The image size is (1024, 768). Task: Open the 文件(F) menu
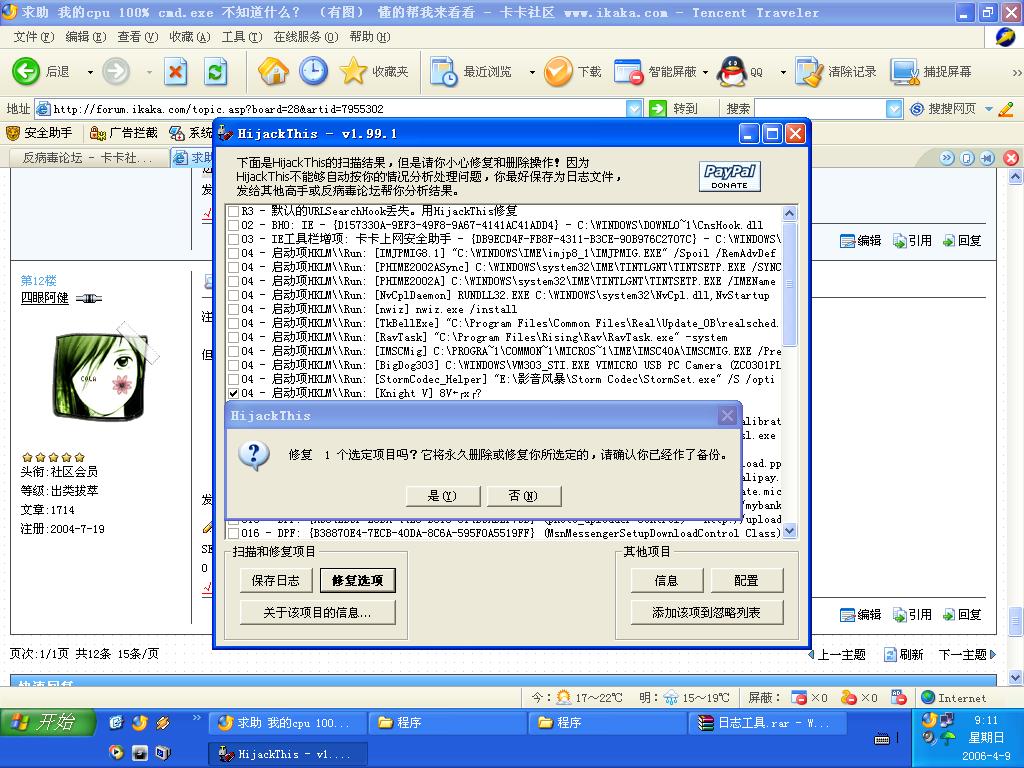(34, 37)
